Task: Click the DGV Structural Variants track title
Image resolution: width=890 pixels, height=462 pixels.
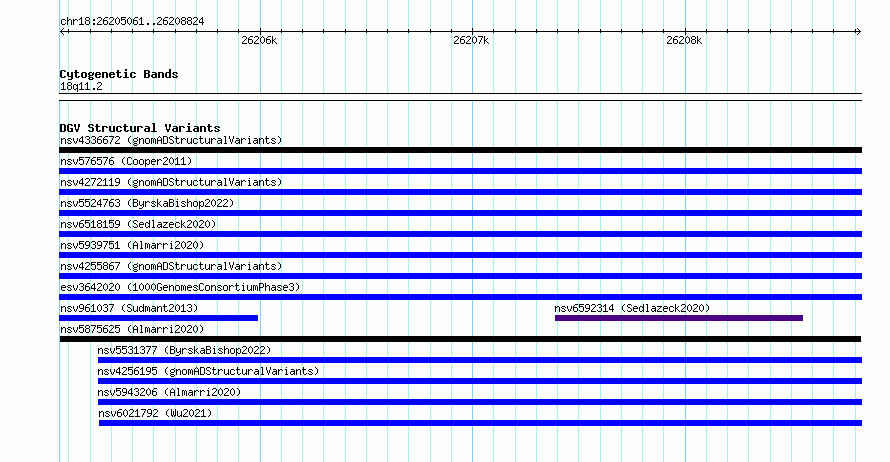Action: (x=140, y=128)
